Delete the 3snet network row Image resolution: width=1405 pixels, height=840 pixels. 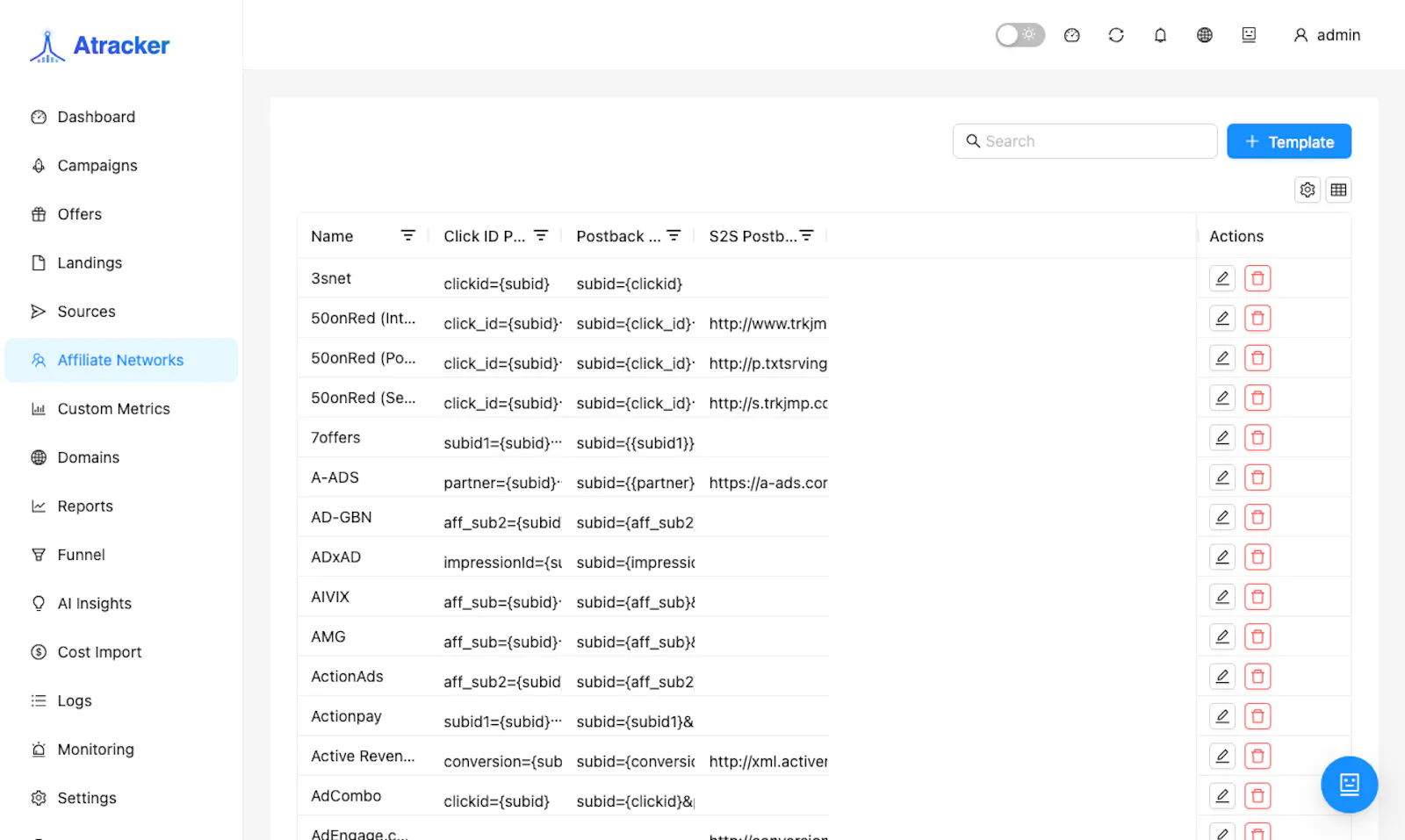coord(1257,278)
